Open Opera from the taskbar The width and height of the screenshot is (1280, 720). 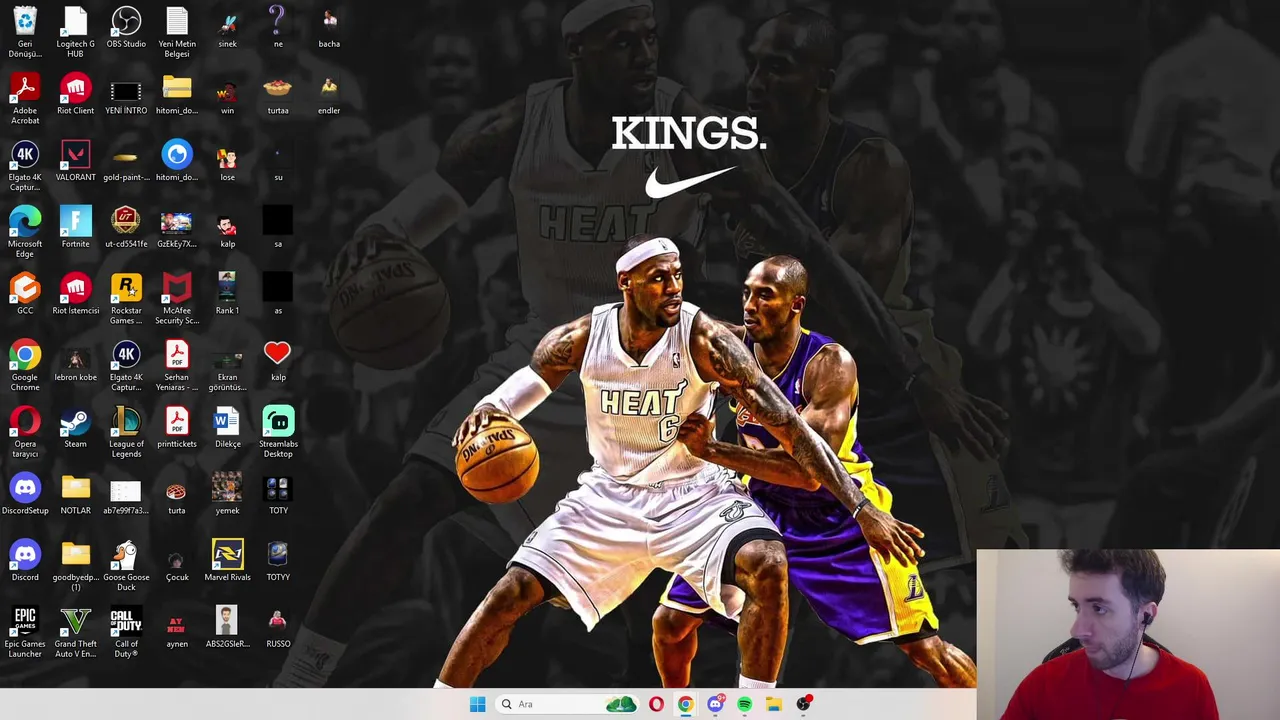pyautogui.click(x=656, y=704)
